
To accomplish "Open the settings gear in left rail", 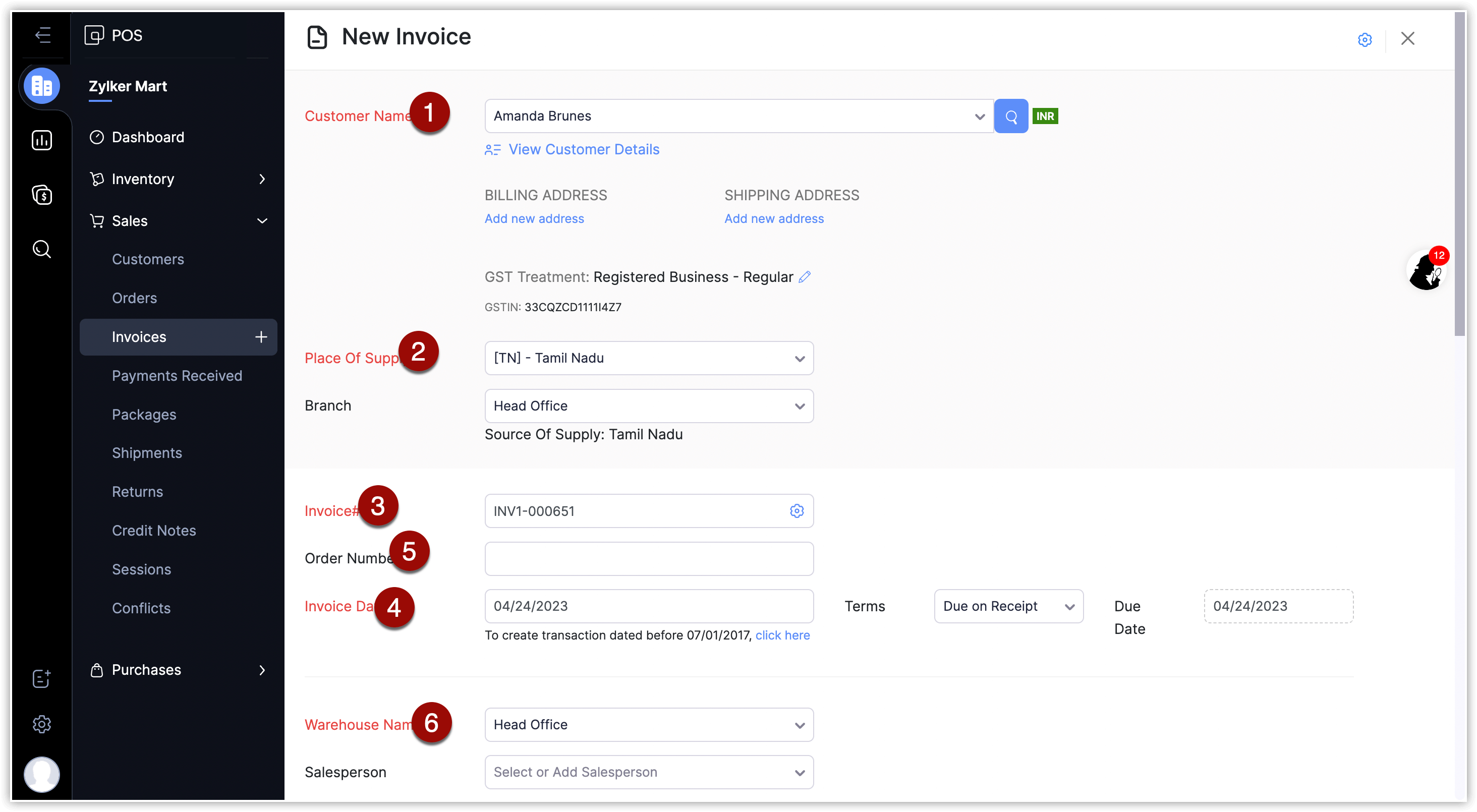I will 41,724.
